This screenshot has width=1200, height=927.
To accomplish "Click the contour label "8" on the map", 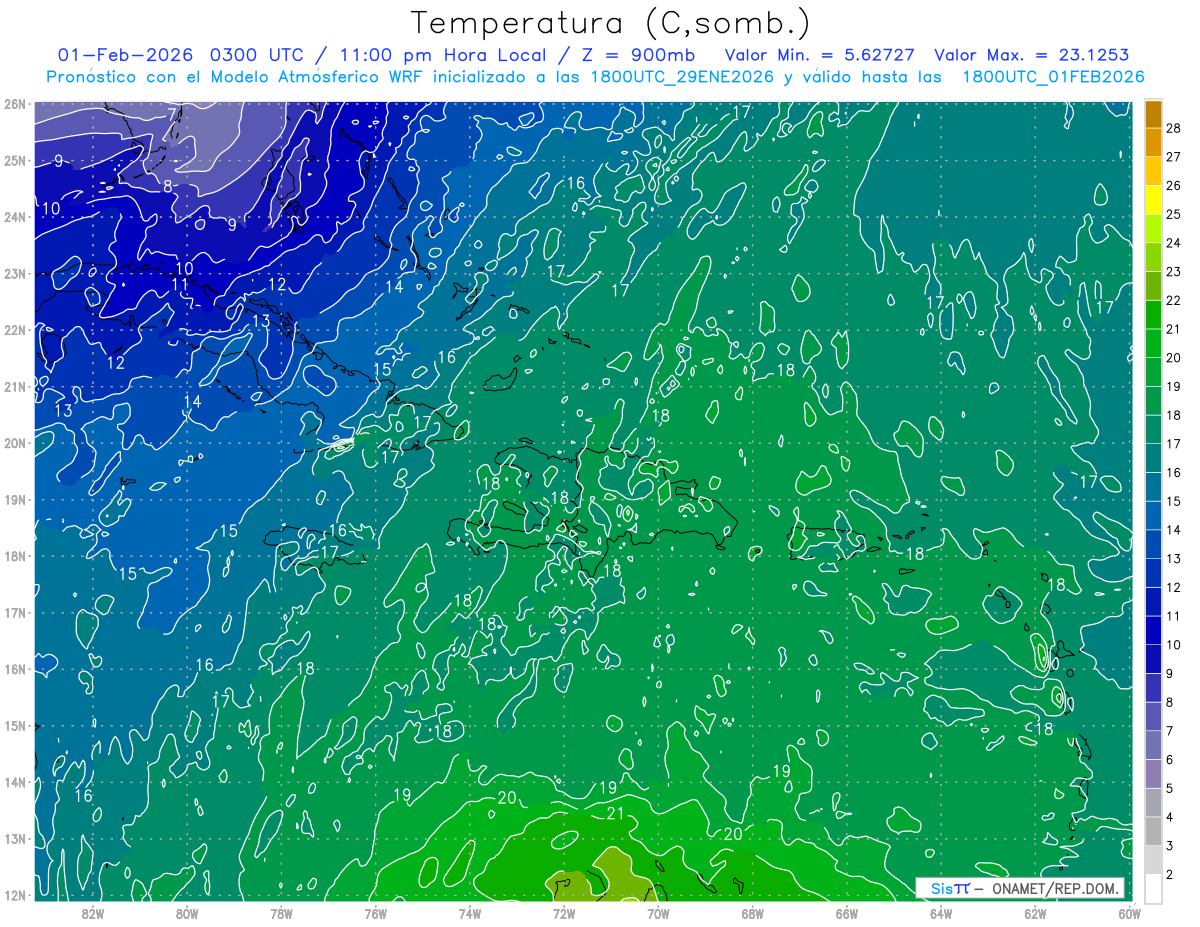I will 168,186.
